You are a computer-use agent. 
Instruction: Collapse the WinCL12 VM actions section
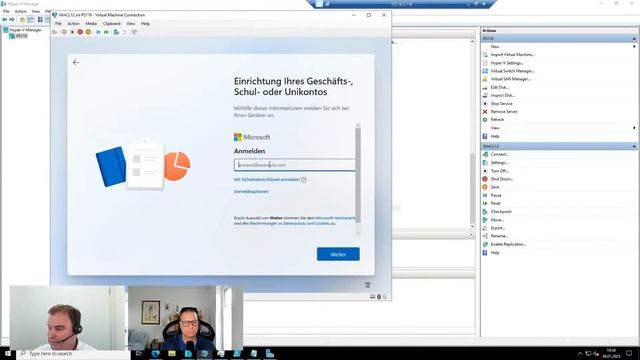[634, 146]
